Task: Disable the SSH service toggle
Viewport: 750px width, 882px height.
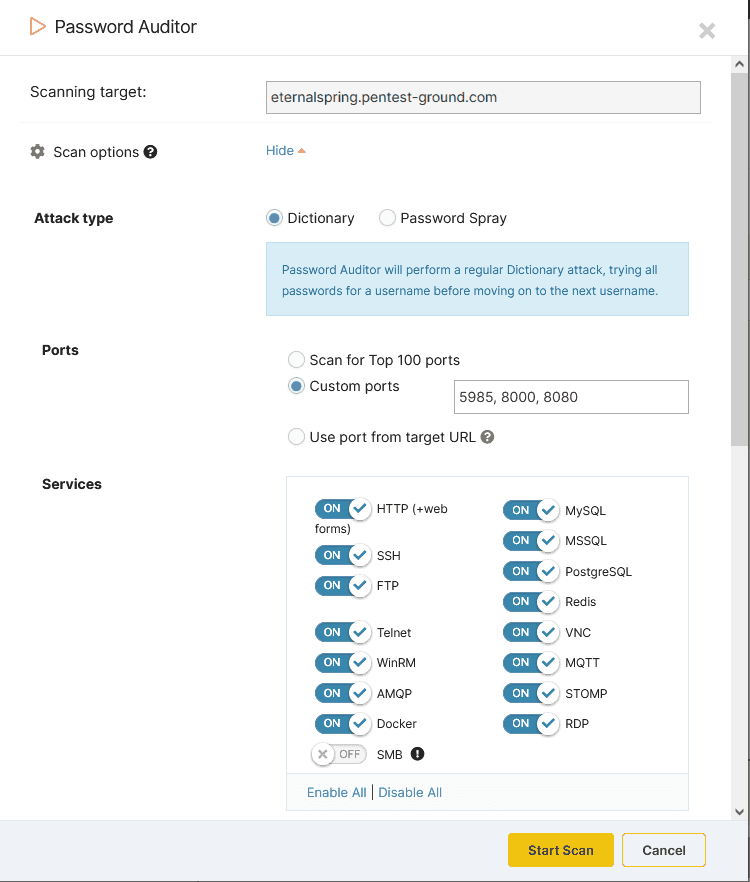Action: pos(343,555)
